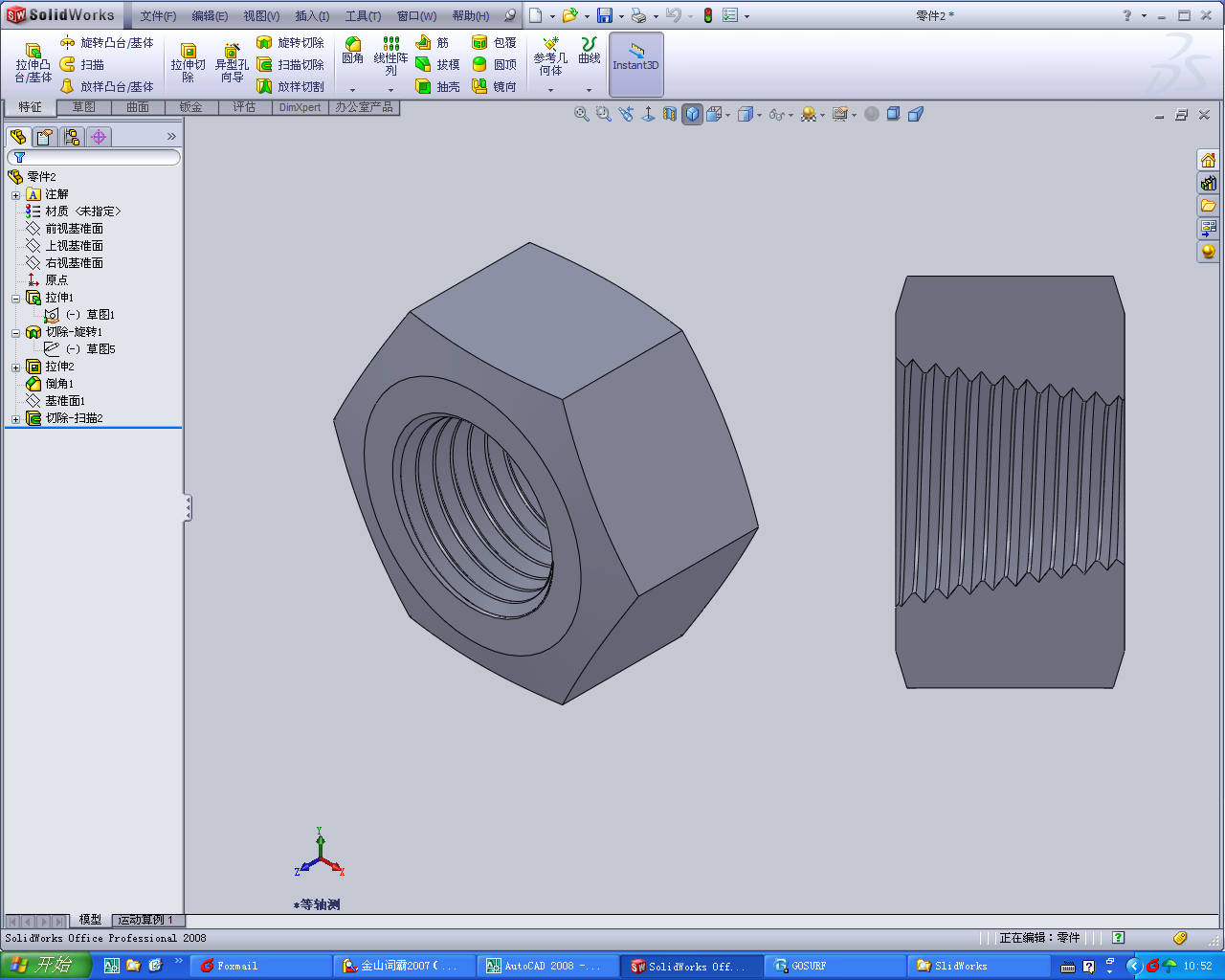Pin the menu bar with pushpin
This screenshot has height=980, width=1225.
coord(509,15)
